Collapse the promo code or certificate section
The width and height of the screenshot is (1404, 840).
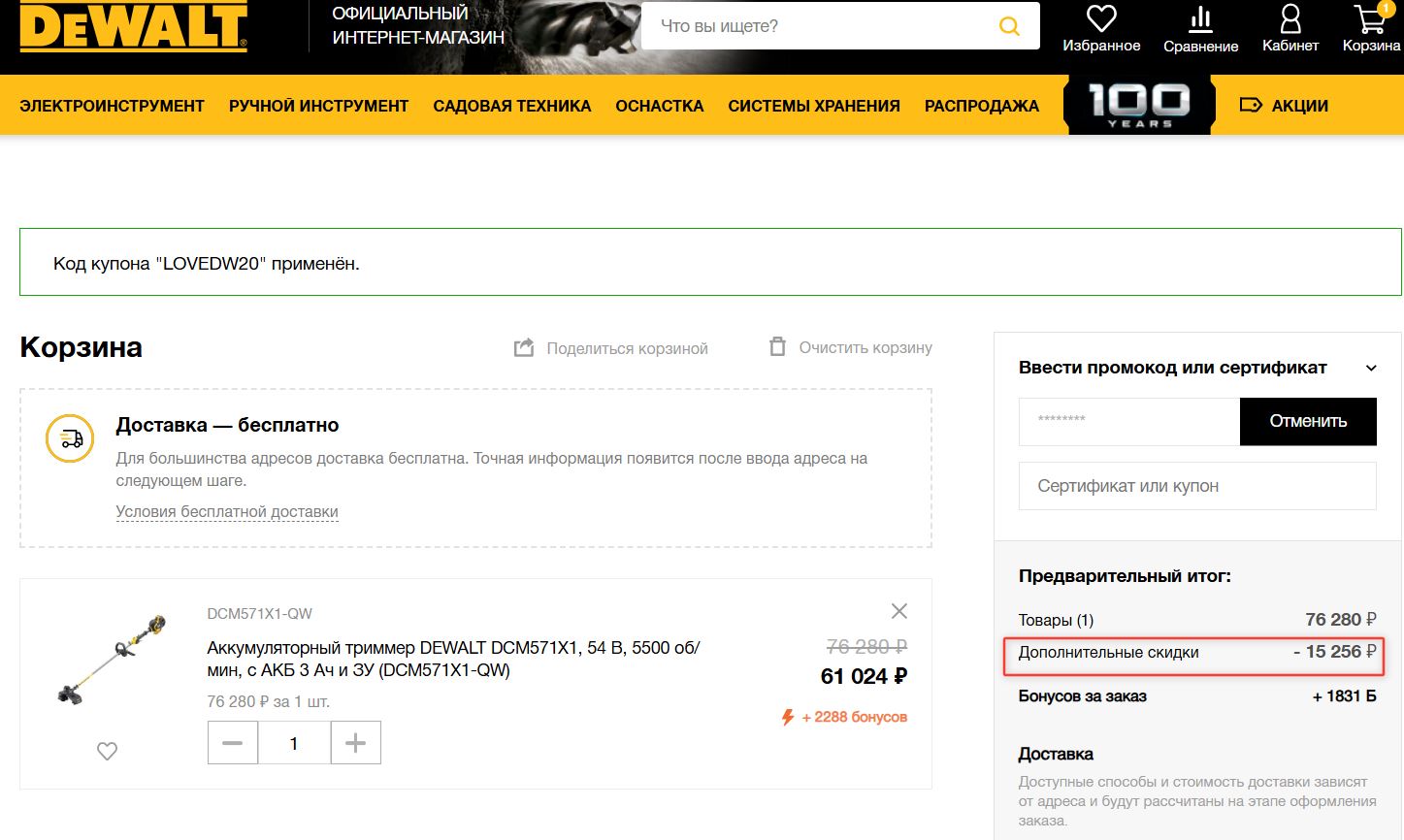[x=1371, y=368]
